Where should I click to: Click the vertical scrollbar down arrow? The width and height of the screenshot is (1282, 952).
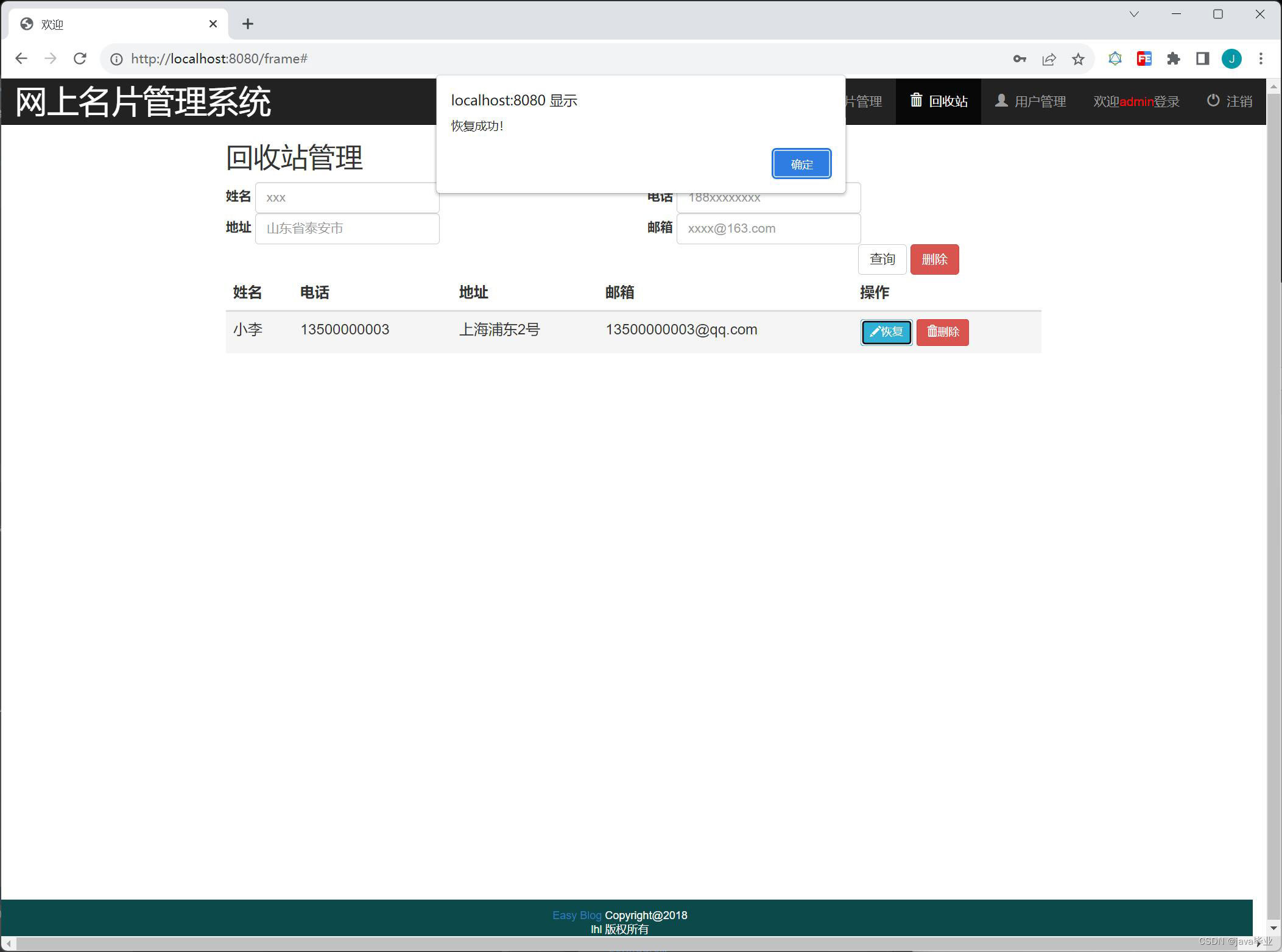point(1274,928)
